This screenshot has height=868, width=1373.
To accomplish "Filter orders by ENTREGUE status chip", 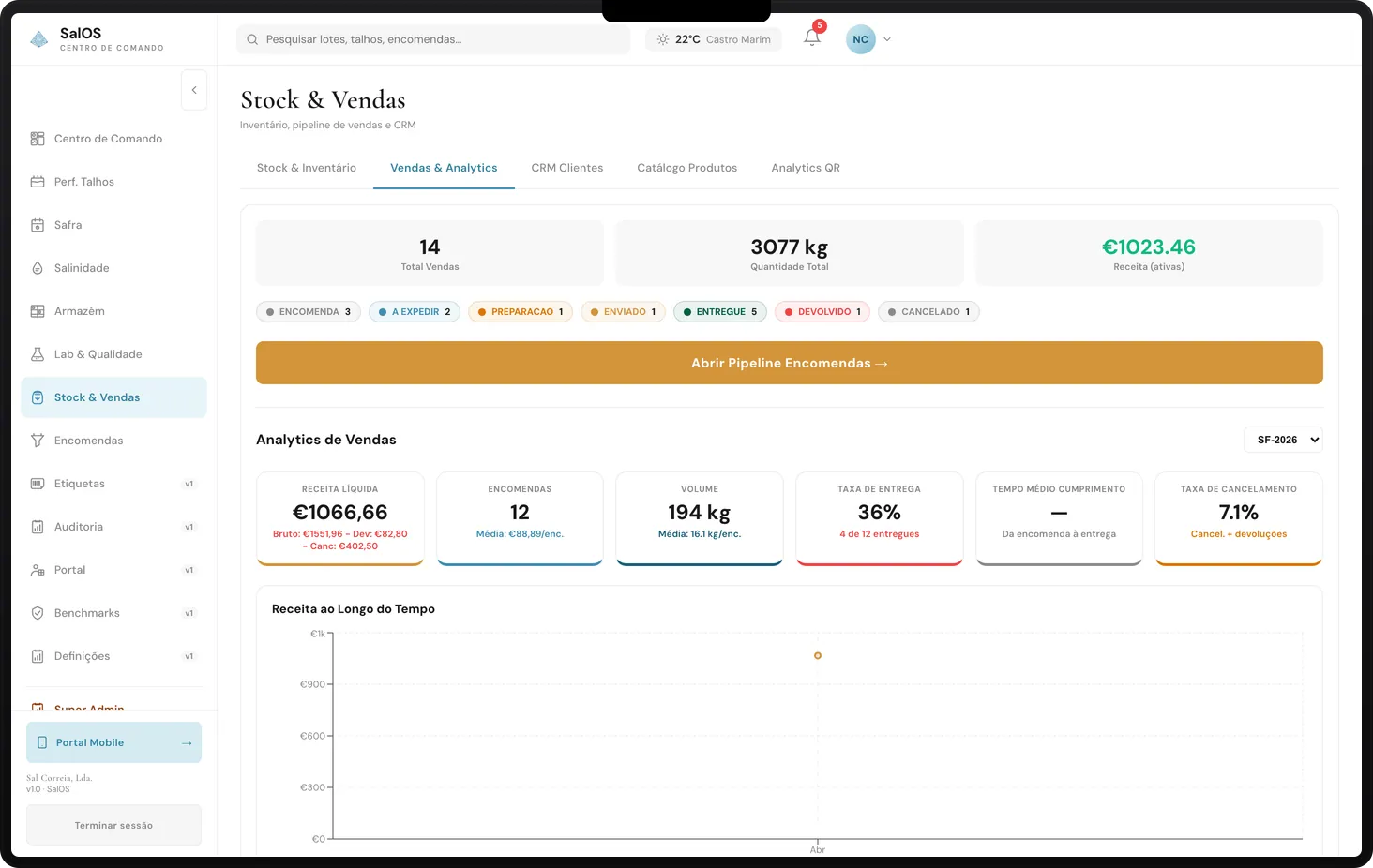I will tap(719, 311).
